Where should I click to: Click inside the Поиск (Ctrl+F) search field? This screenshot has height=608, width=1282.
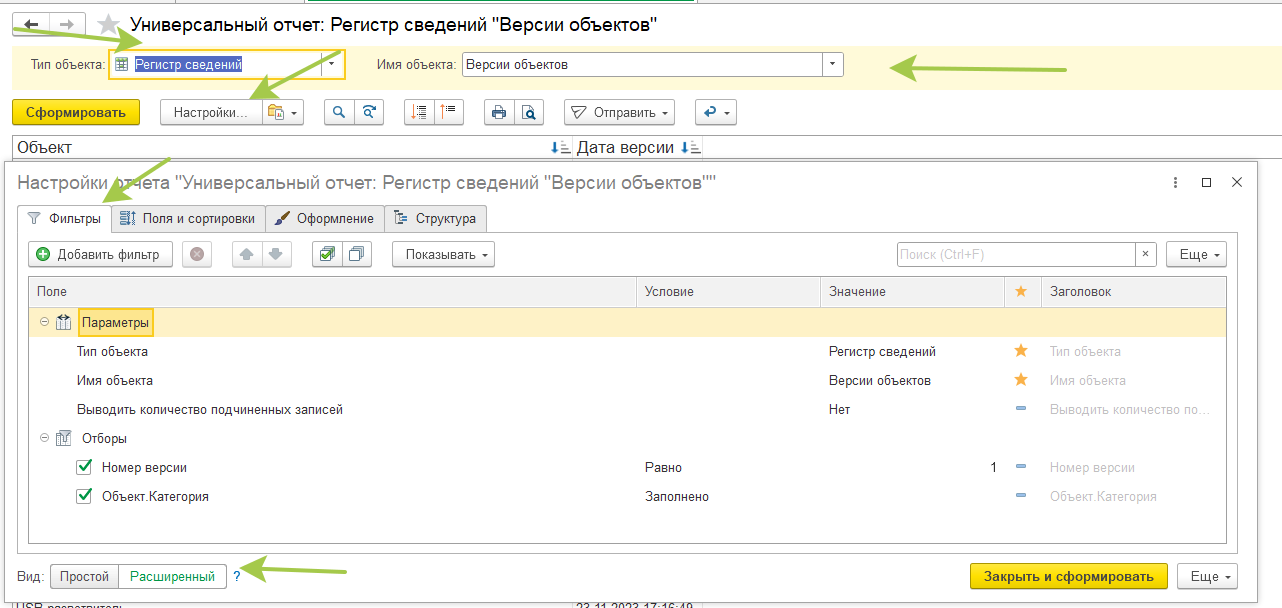pos(1010,254)
